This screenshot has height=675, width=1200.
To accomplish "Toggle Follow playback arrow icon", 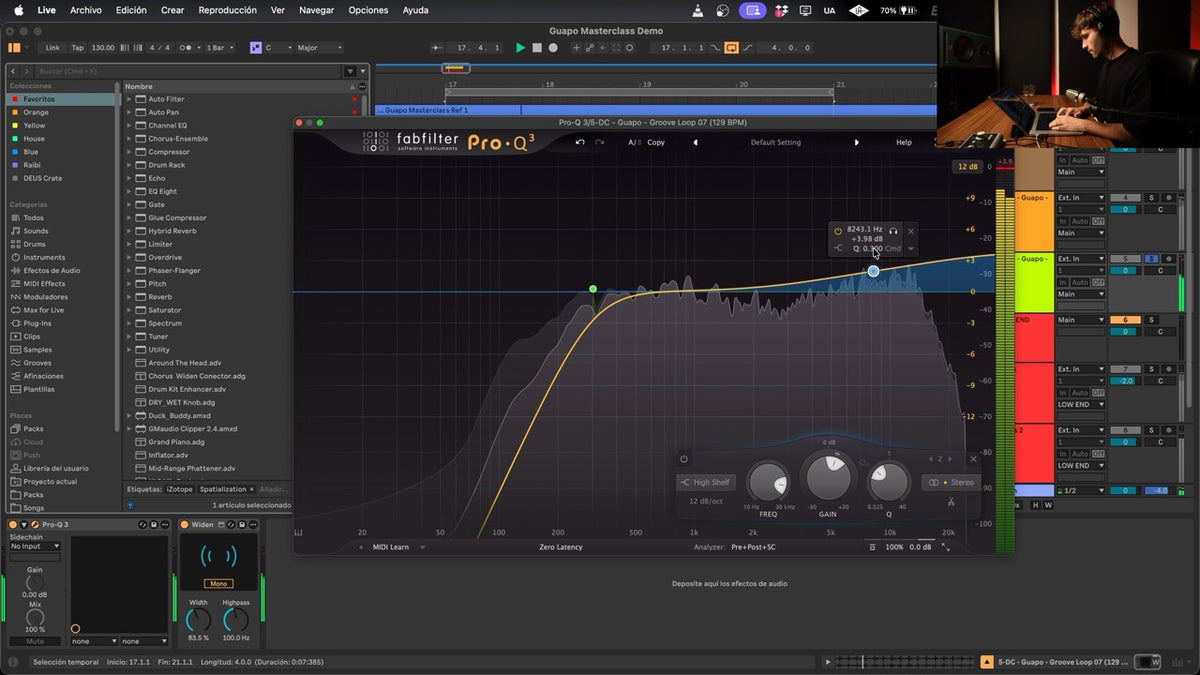I will point(436,48).
